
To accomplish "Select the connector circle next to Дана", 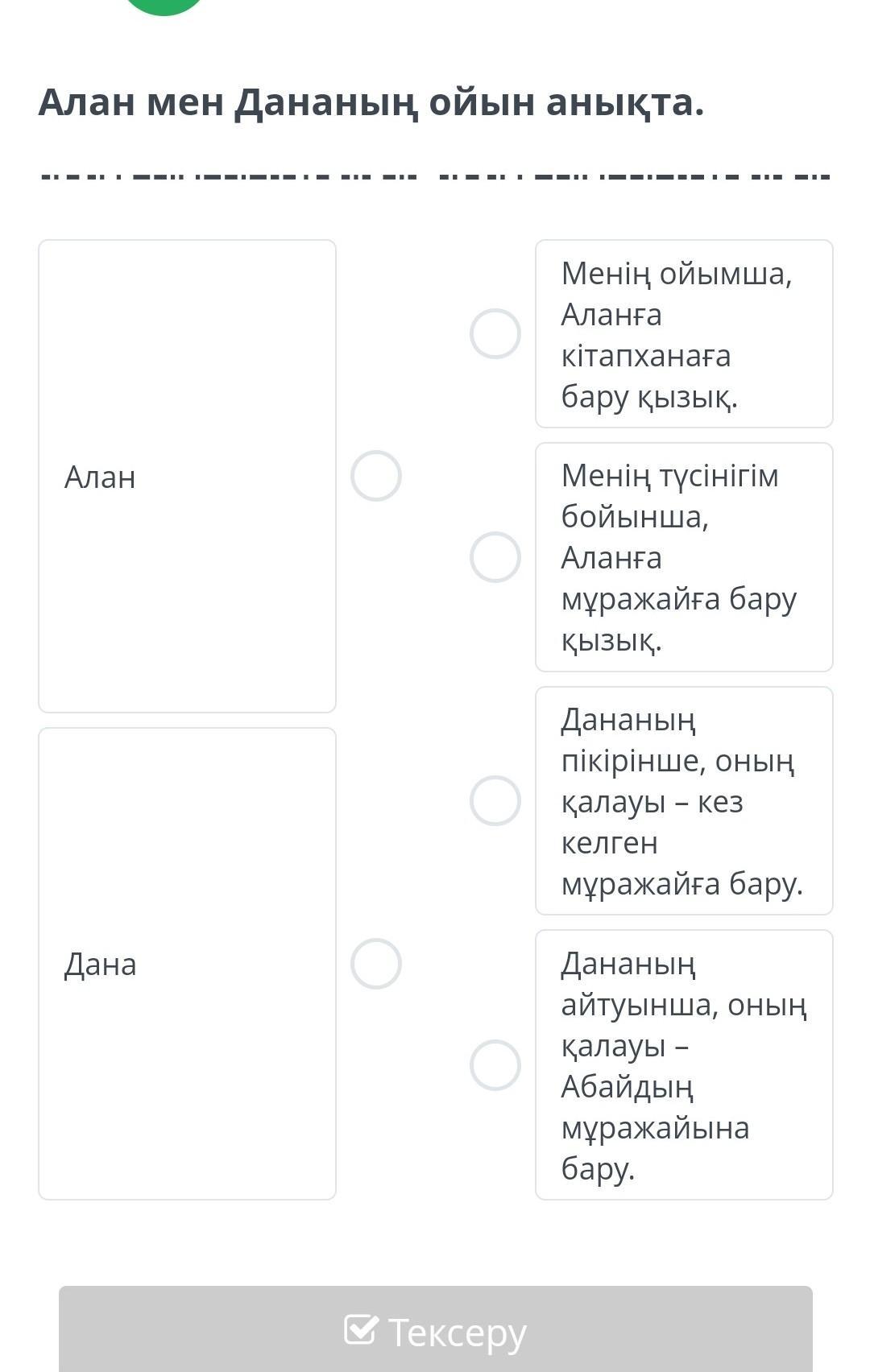I will pos(376,964).
